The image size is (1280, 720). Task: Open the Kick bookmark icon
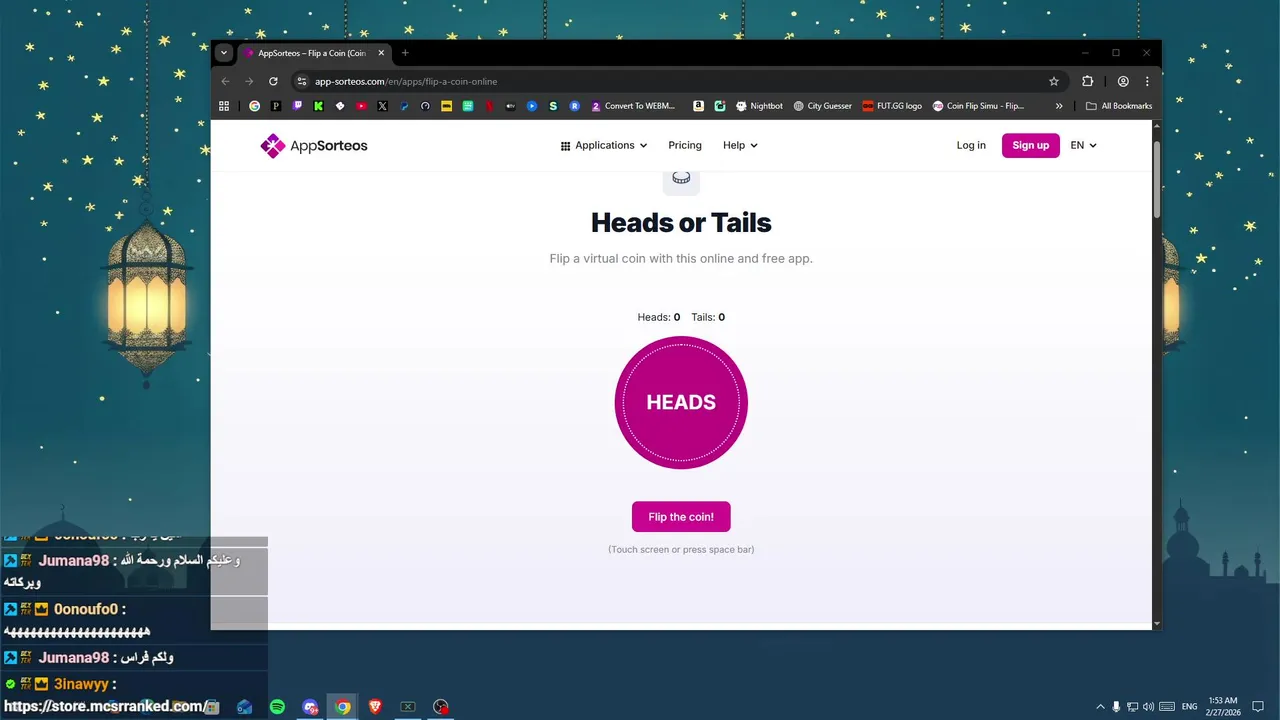(x=319, y=105)
